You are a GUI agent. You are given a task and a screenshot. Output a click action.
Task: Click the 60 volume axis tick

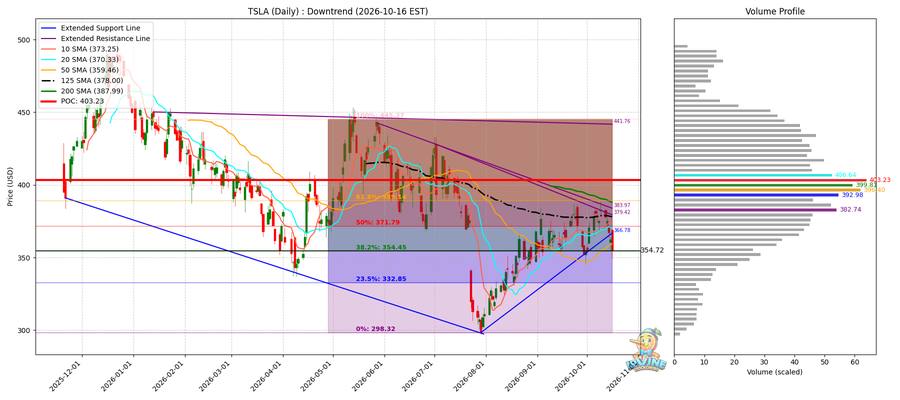click(x=855, y=362)
